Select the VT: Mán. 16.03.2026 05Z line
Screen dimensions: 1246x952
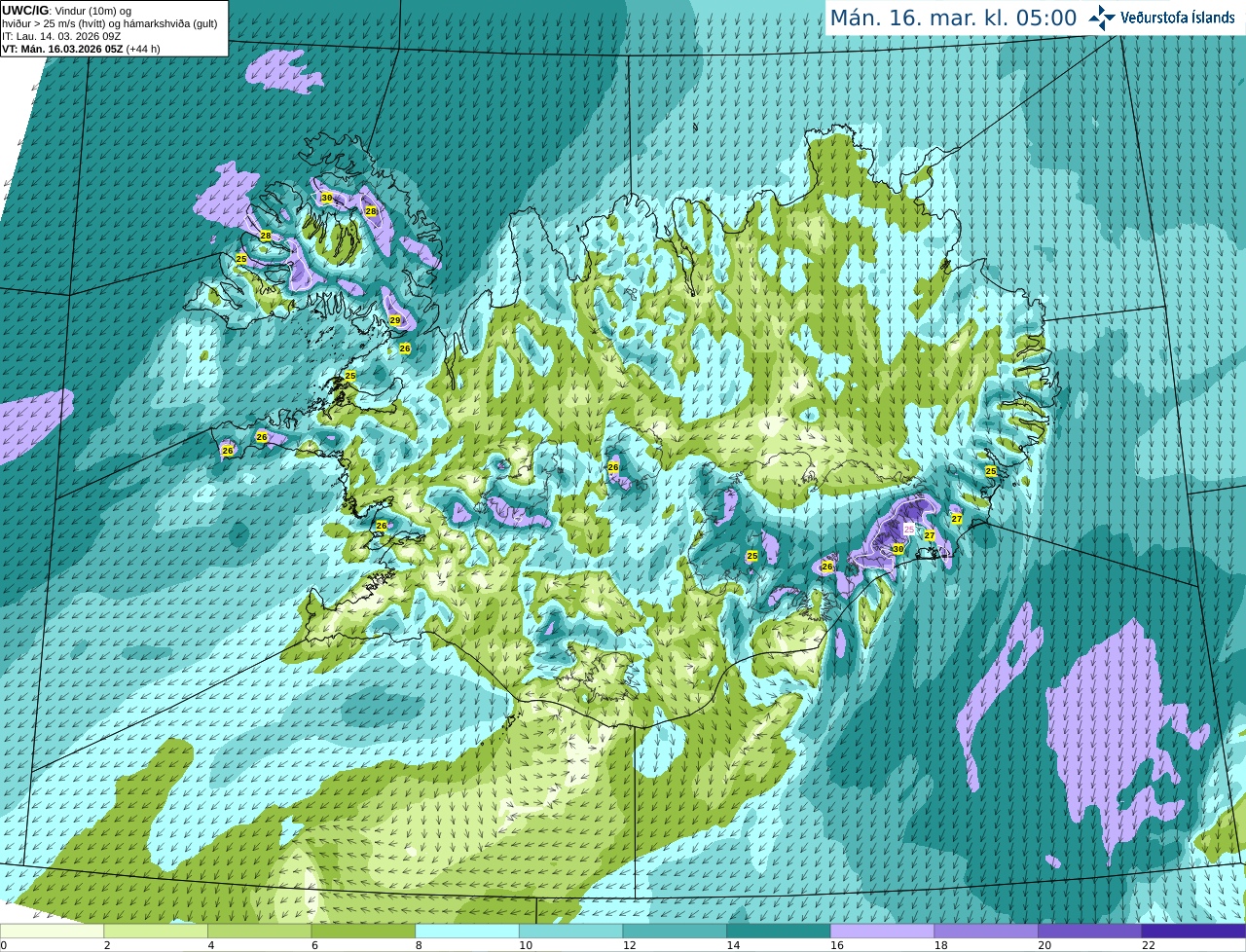(81, 49)
